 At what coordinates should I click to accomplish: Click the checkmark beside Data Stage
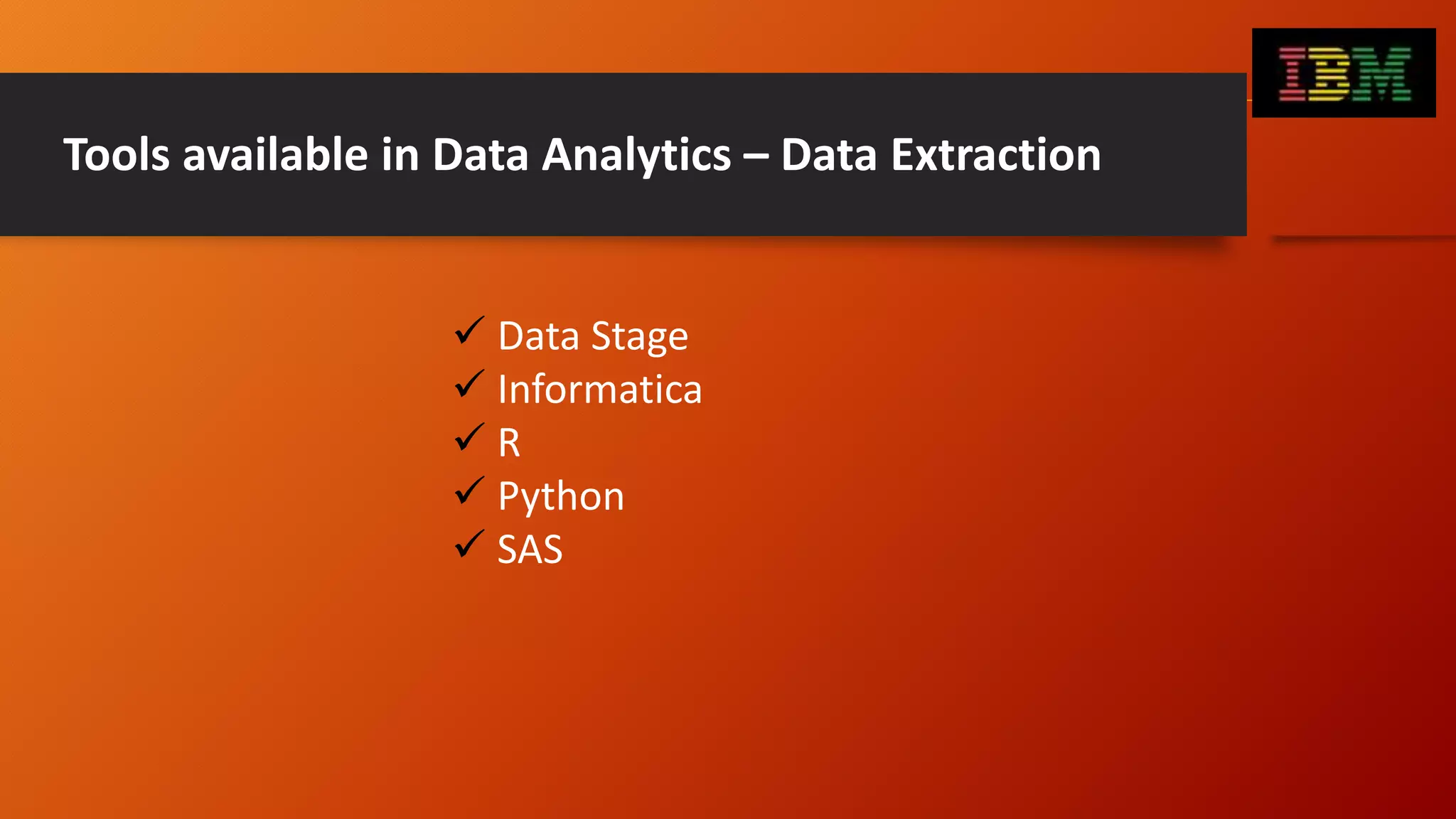click(469, 331)
